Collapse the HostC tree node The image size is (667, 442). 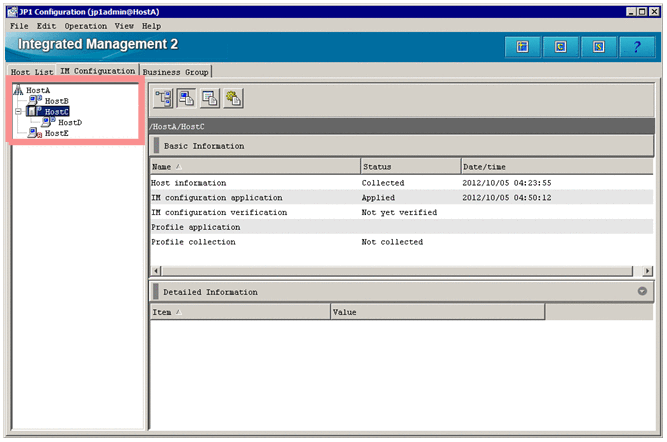(17, 112)
